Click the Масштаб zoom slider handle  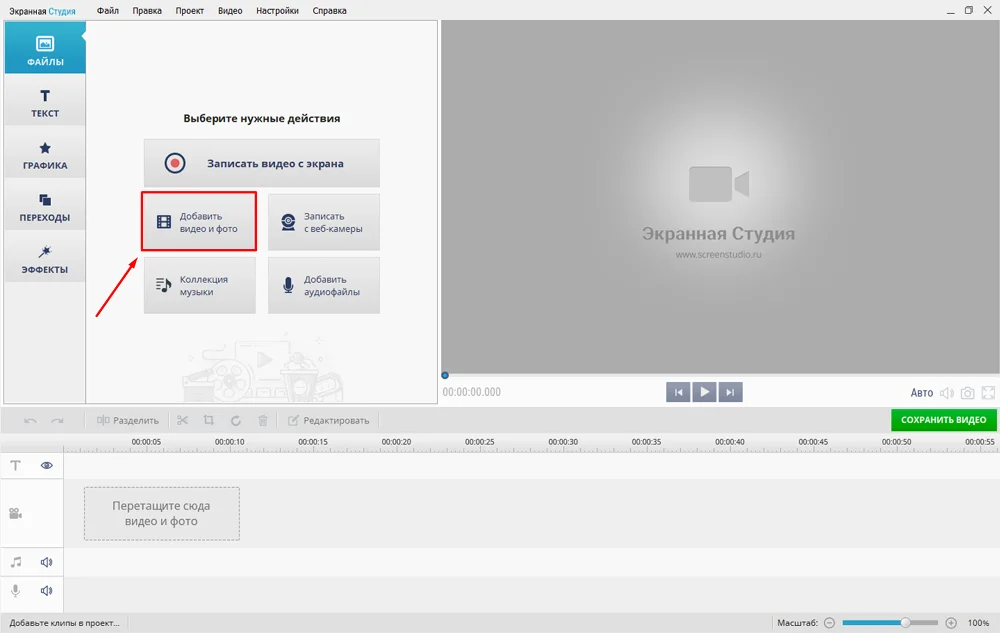(905, 623)
